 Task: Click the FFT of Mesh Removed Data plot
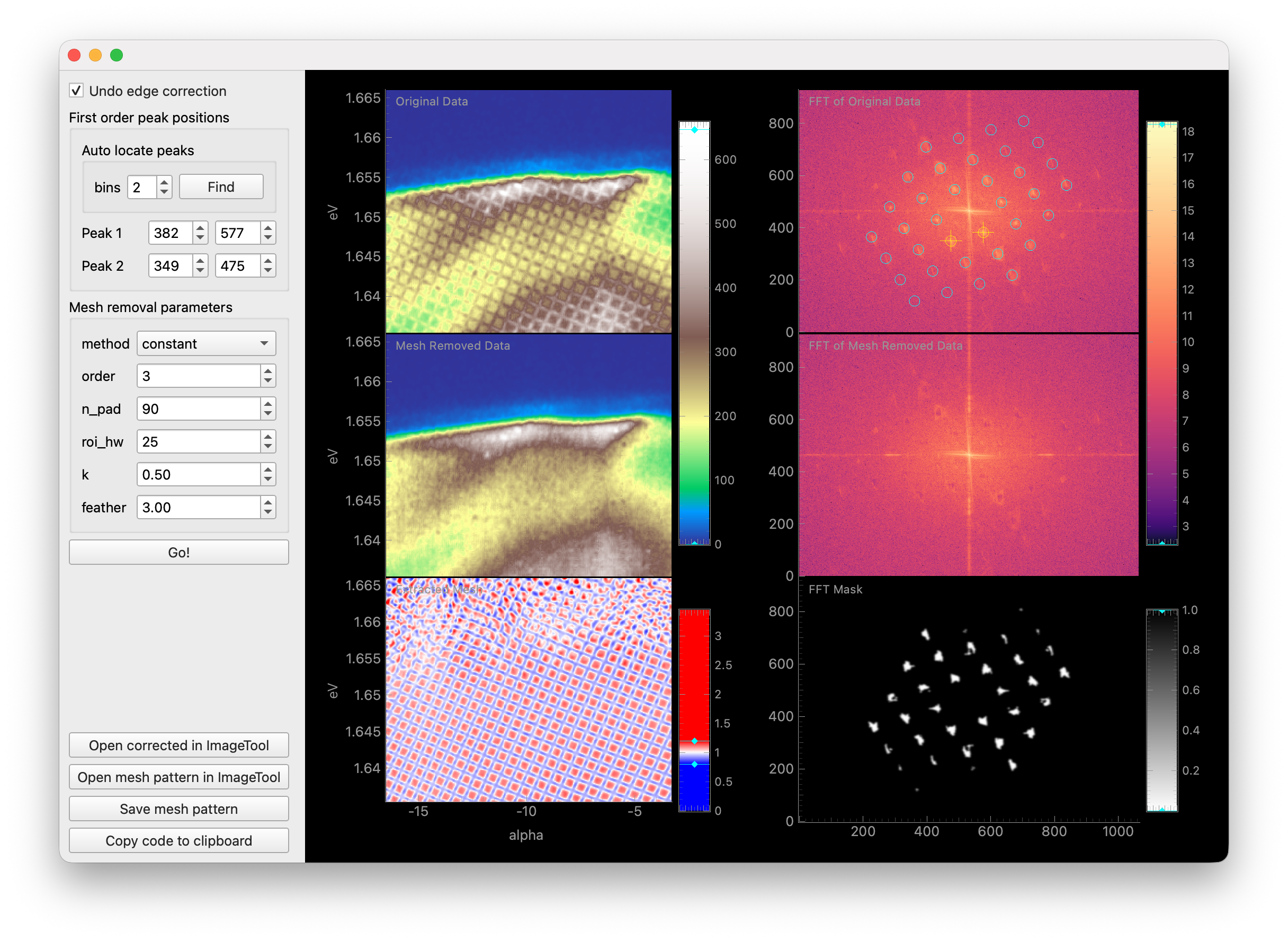tap(969, 455)
